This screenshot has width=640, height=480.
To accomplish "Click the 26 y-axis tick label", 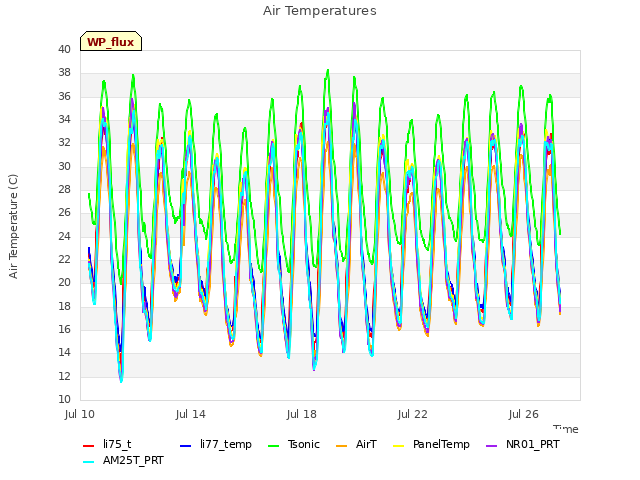I will point(64,213).
